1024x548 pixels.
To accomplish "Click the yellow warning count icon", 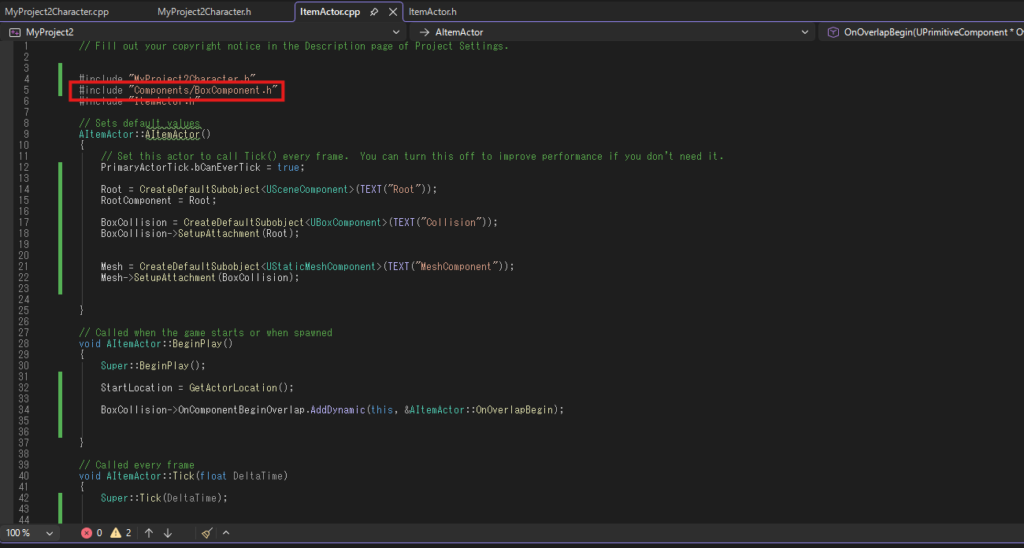I will pyautogui.click(x=115, y=533).
